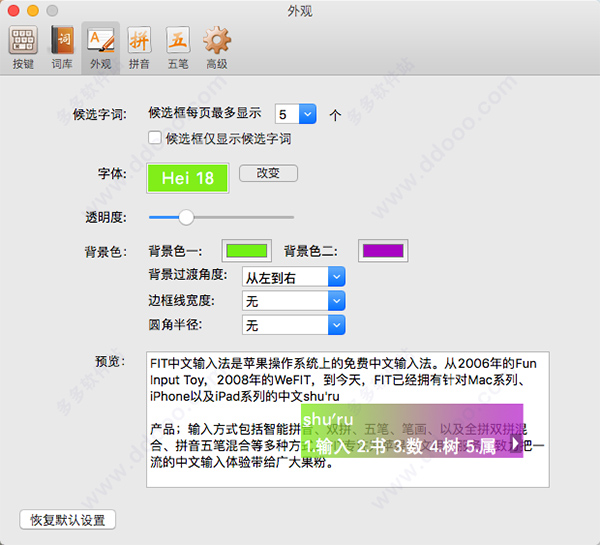600x545 pixels.
Task: Open the 按键 keyboard icon
Action: point(23,47)
